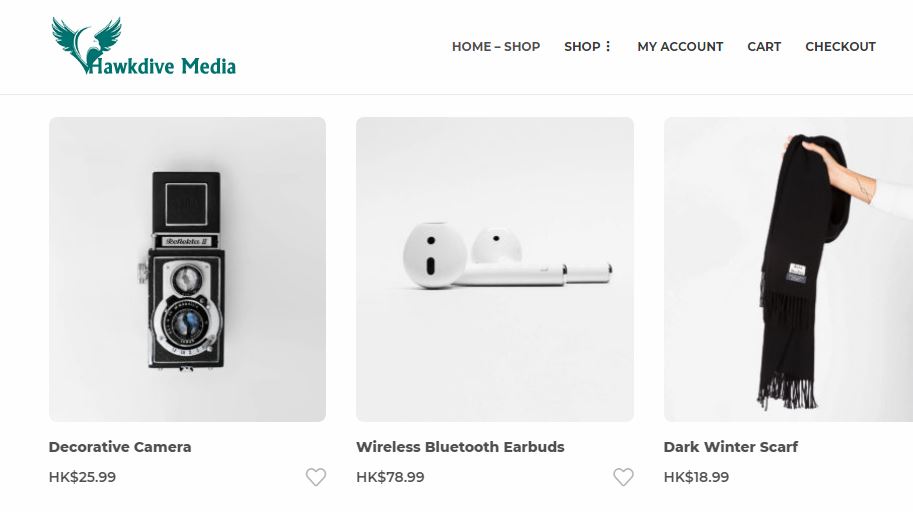Expand the Shop submenu dots indicator
The image size is (913, 512).
click(608, 47)
